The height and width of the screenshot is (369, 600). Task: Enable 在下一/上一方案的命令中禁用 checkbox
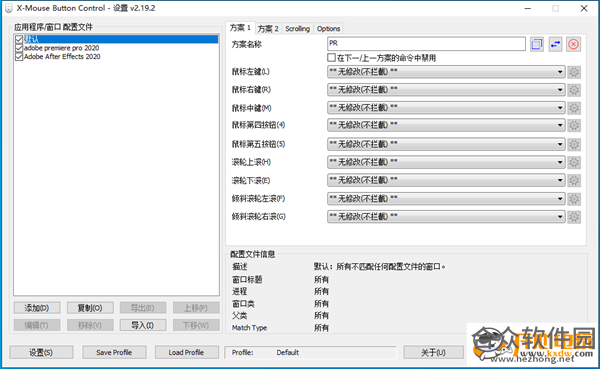pos(331,57)
